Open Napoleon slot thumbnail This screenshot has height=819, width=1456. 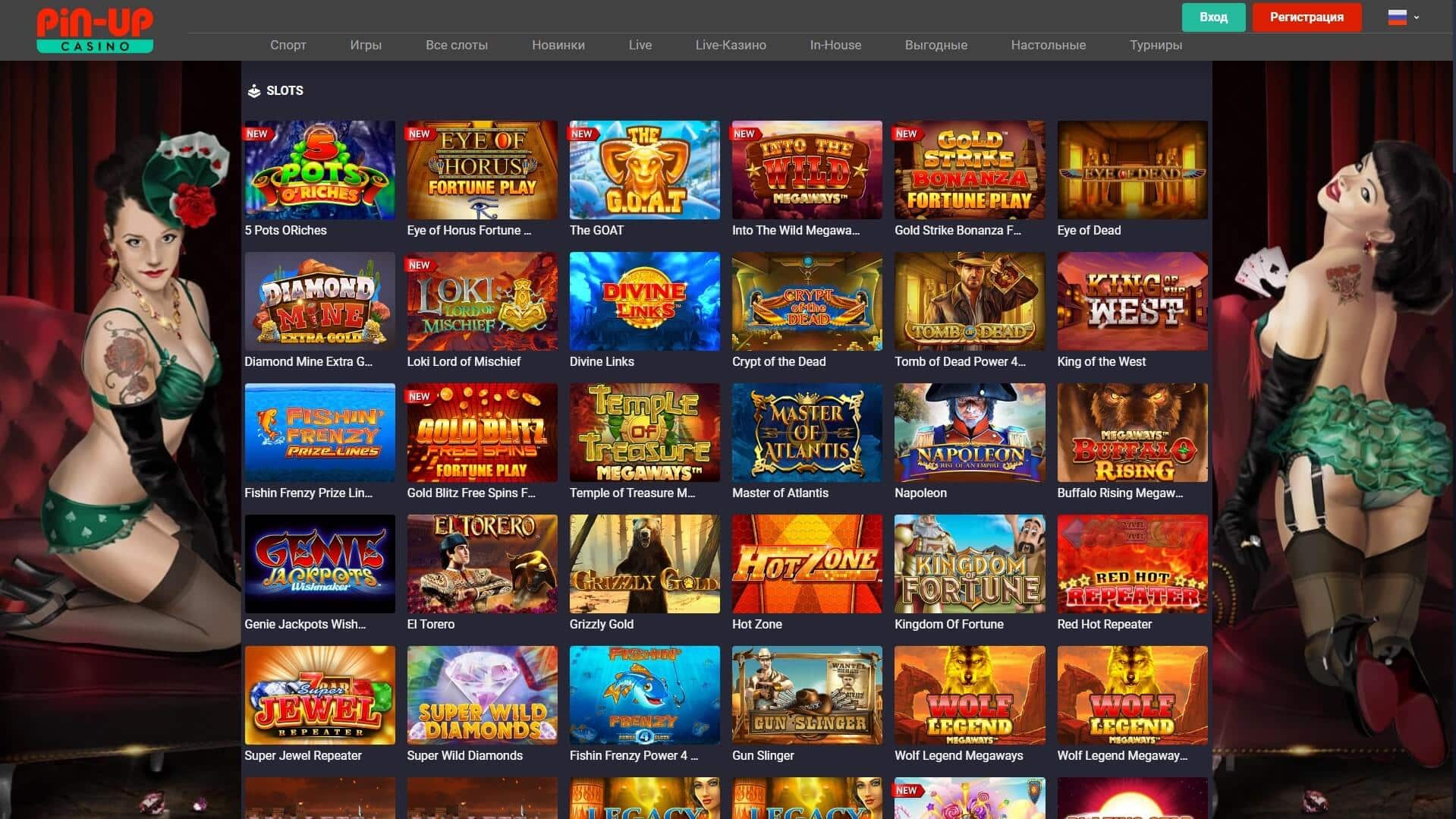pos(970,433)
